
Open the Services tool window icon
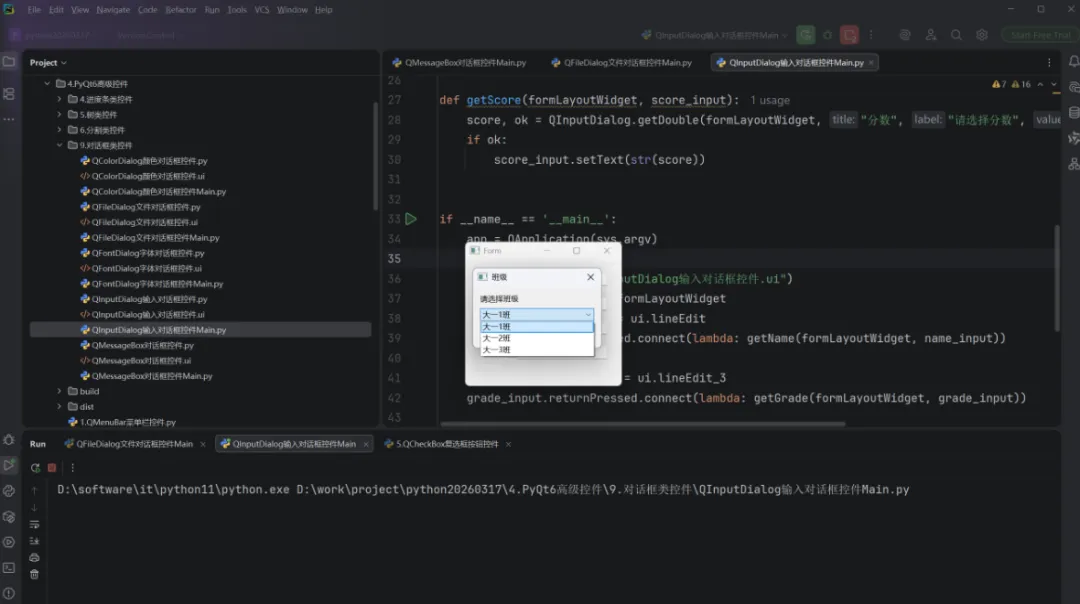tap(9, 542)
